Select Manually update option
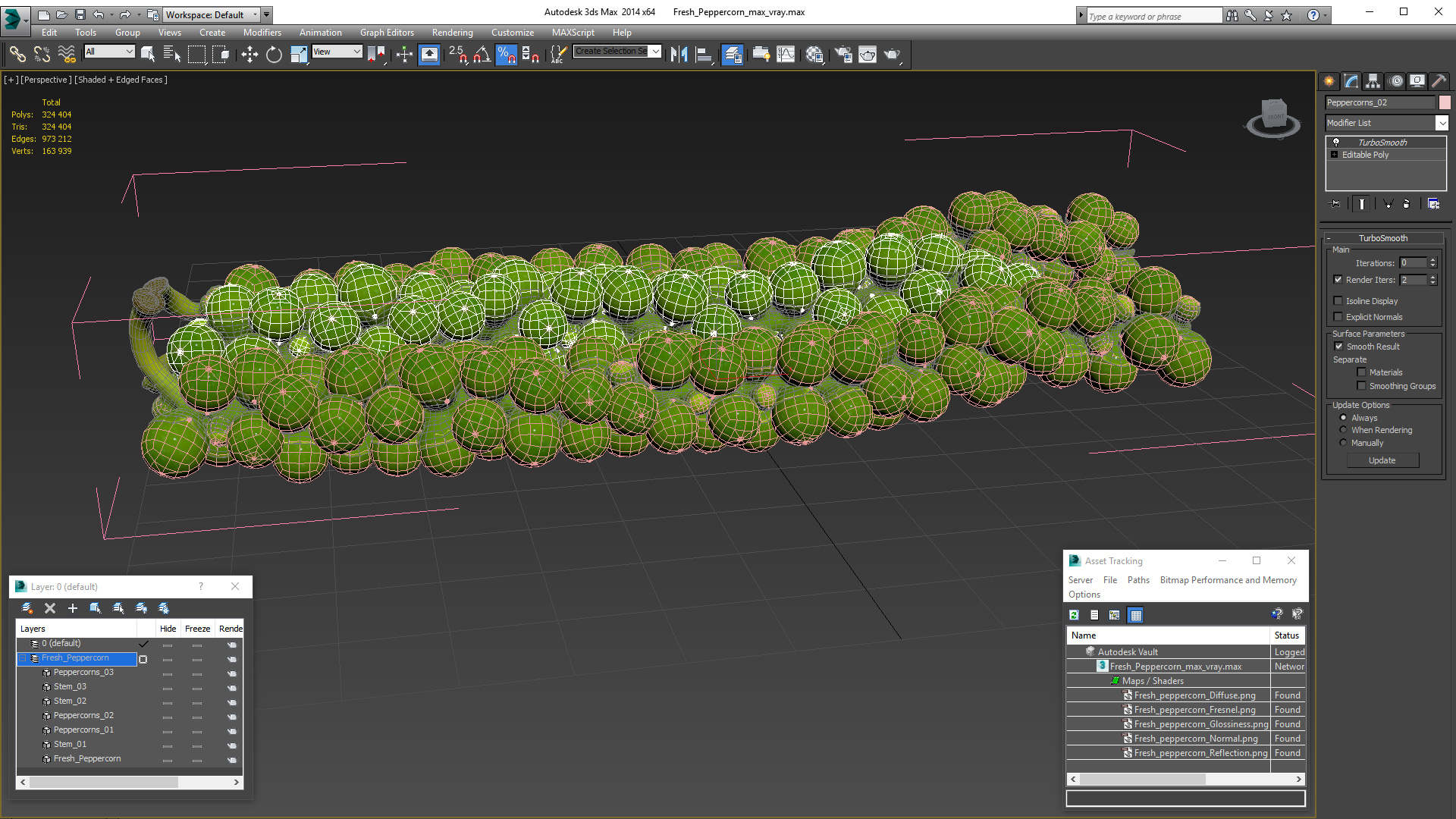This screenshot has height=819, width=1456. coord(1343,443)
